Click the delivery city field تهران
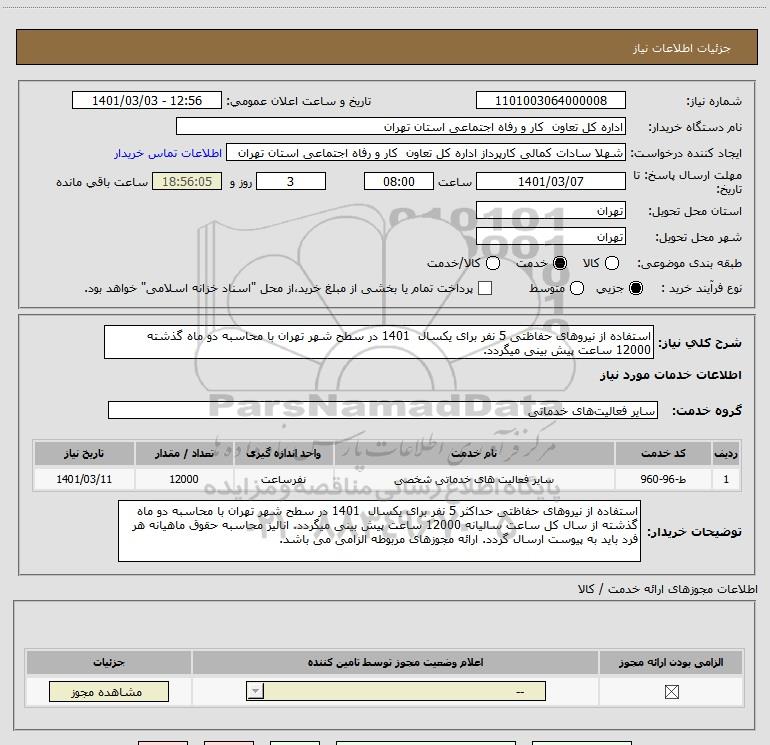770x745 pixels. [550, 237]
